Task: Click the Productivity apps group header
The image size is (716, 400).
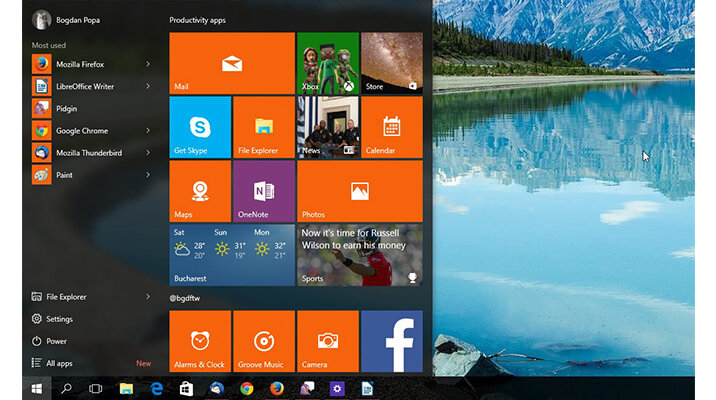Action: (197, 20)
